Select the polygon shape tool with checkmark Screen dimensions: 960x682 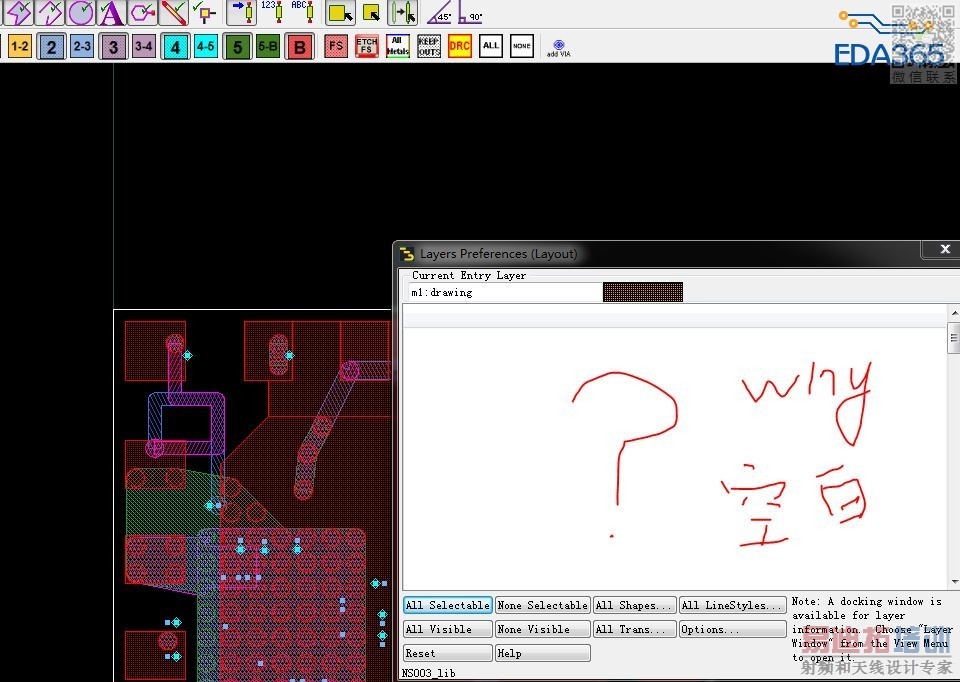tap(18, 12)
